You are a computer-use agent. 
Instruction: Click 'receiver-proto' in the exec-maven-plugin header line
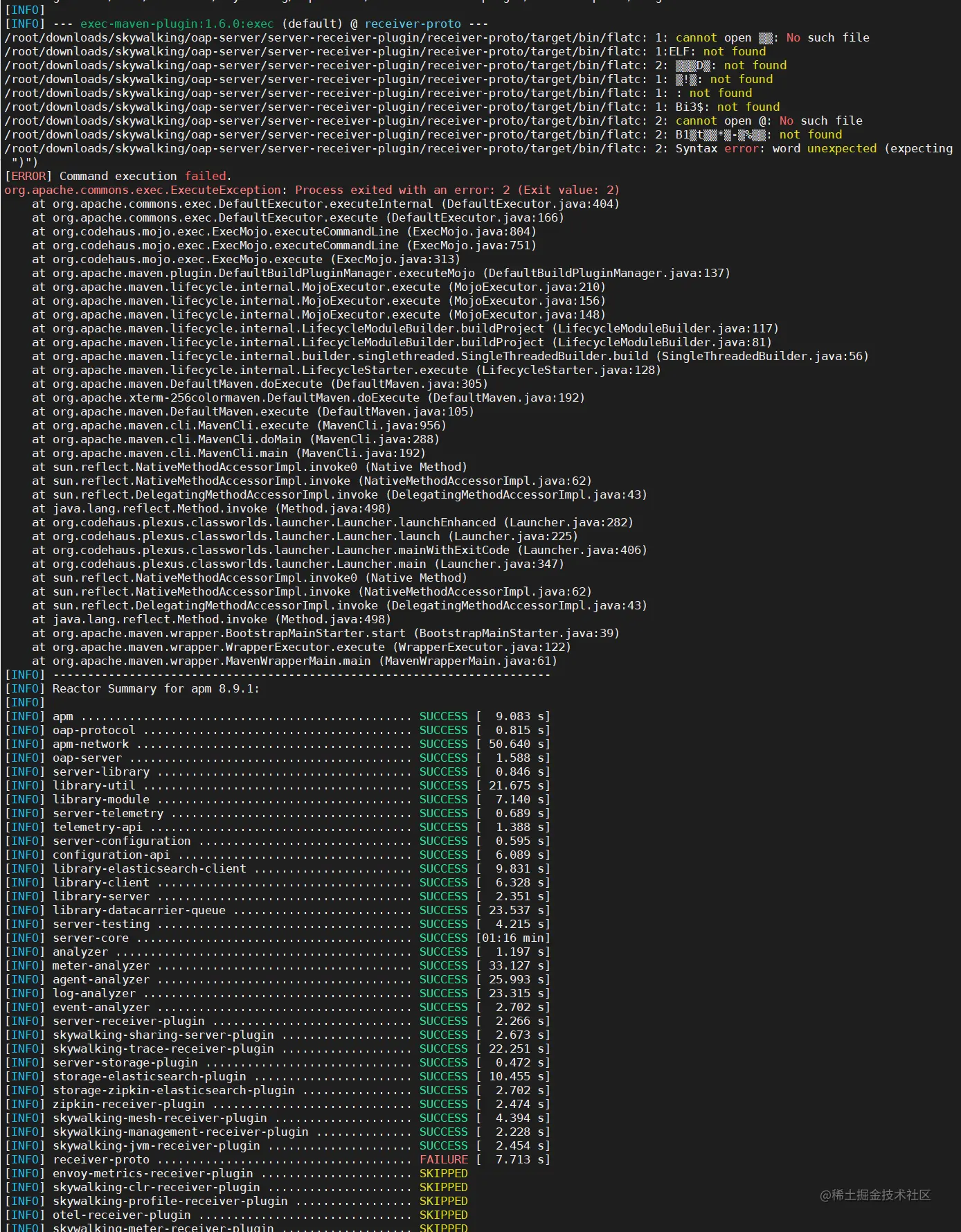coord(413,24)
